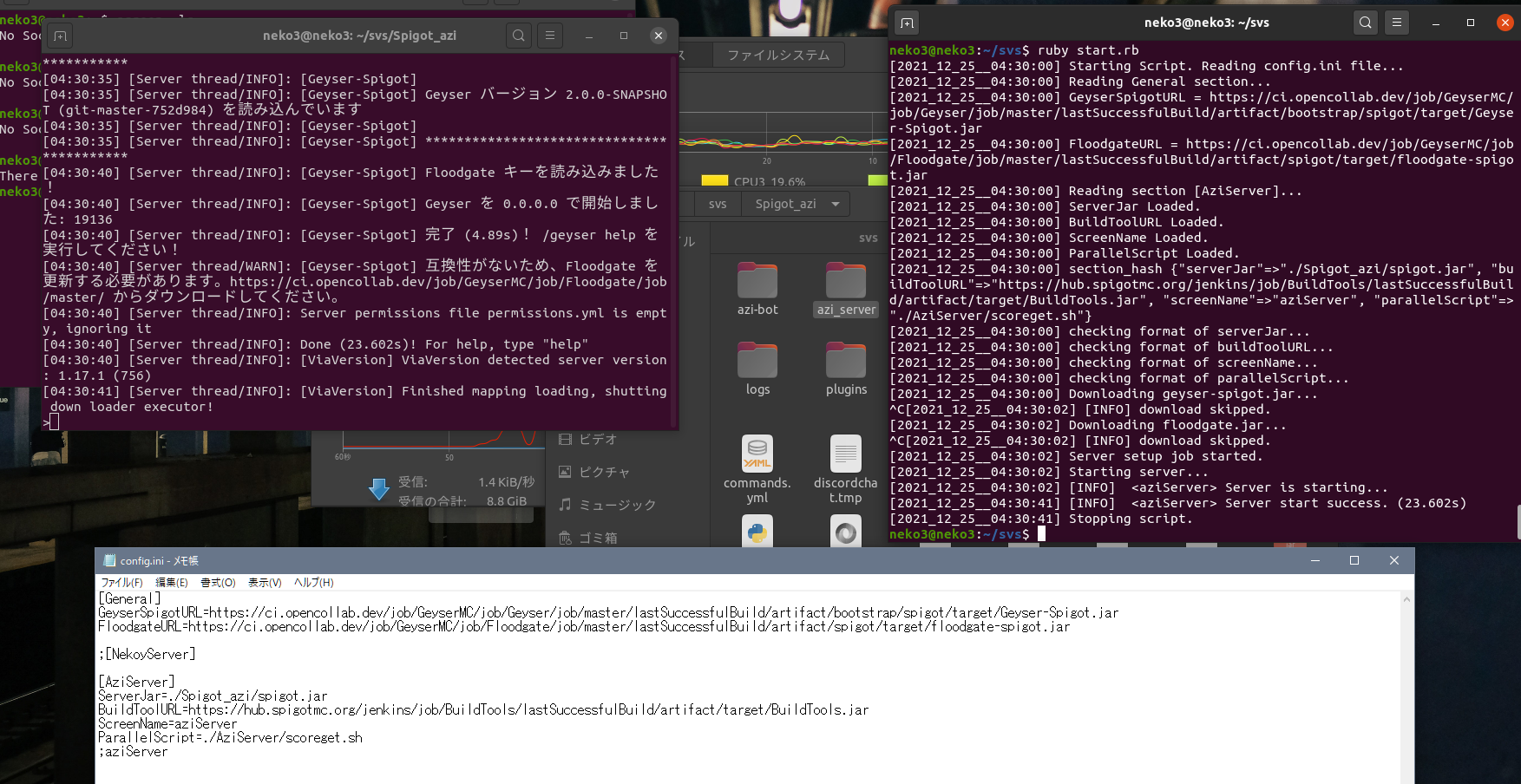The width and height of the screenshot is (1521, 784).
Task: Open the plugins folder
Action: click(846, 369)
